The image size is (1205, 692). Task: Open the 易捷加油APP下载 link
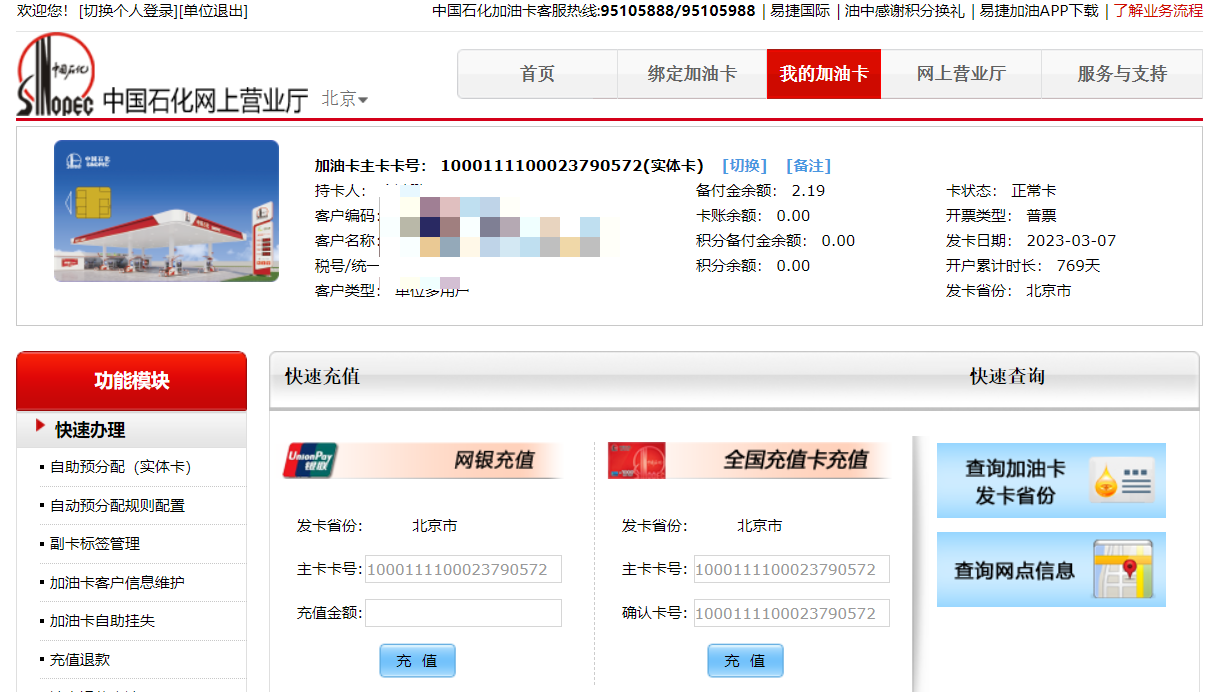click(x=1039, y=11)
